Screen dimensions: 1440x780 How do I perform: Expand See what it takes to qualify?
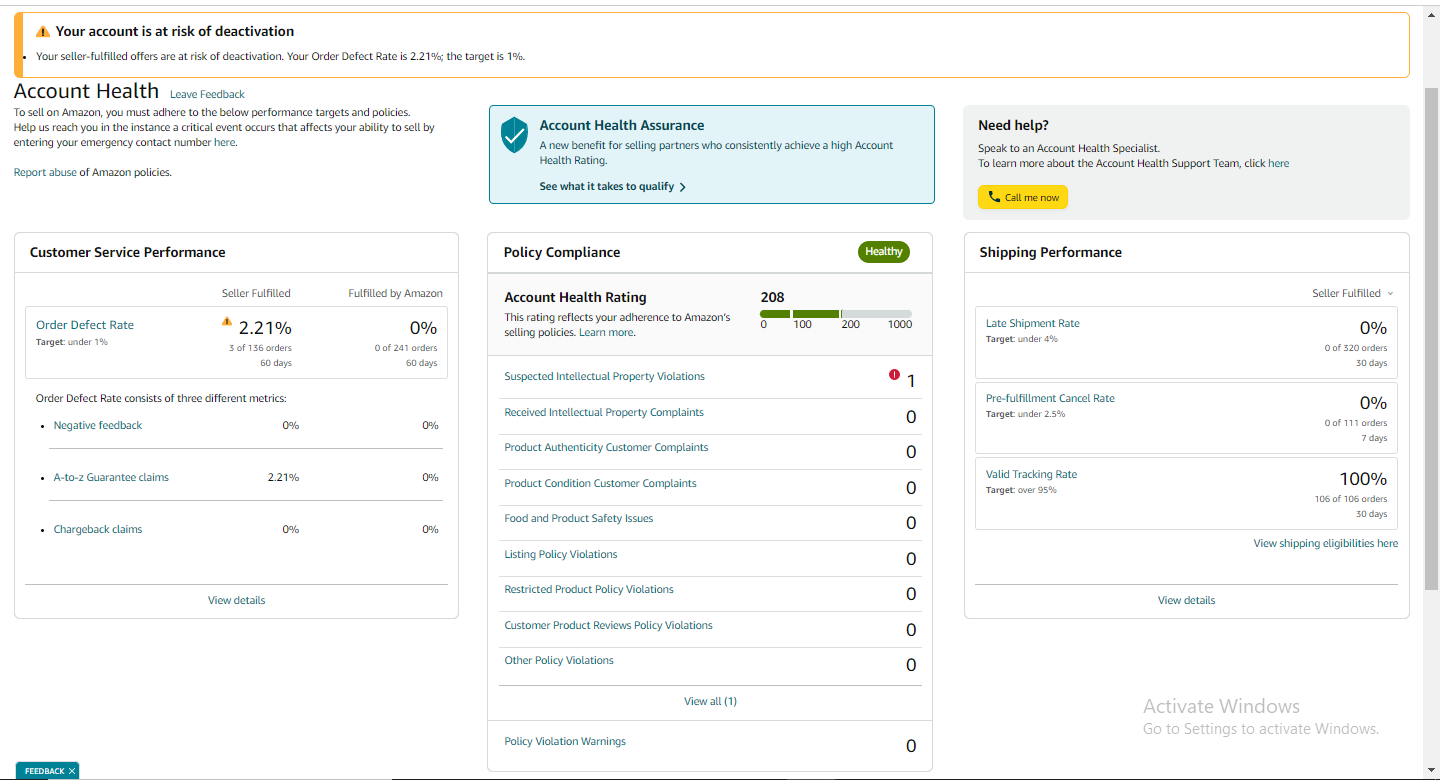pos(612,186)
